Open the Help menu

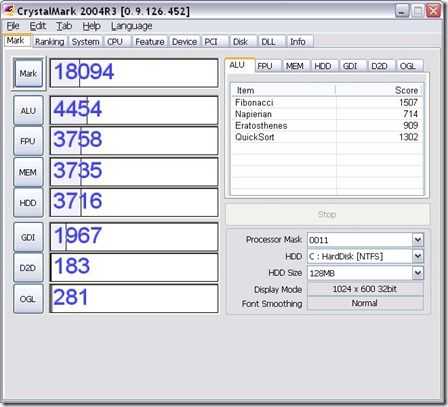91,26
